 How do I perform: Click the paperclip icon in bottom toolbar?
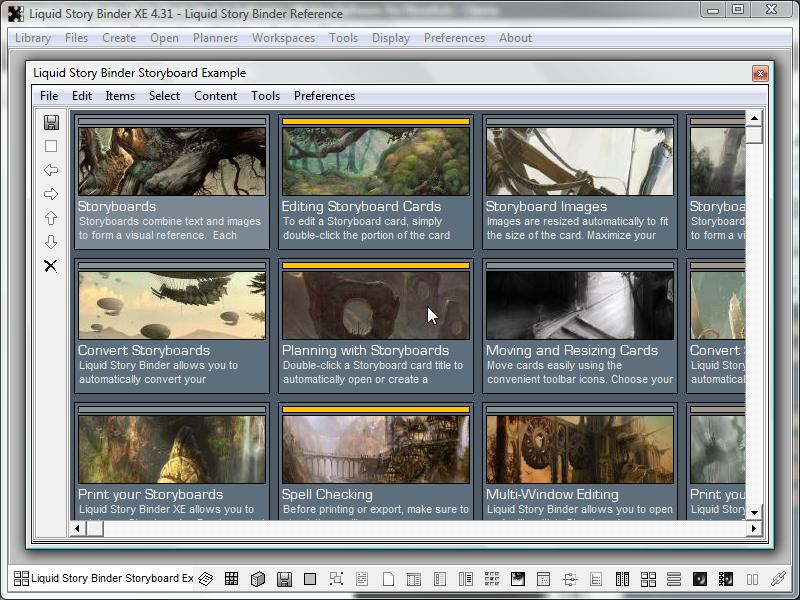777,579
